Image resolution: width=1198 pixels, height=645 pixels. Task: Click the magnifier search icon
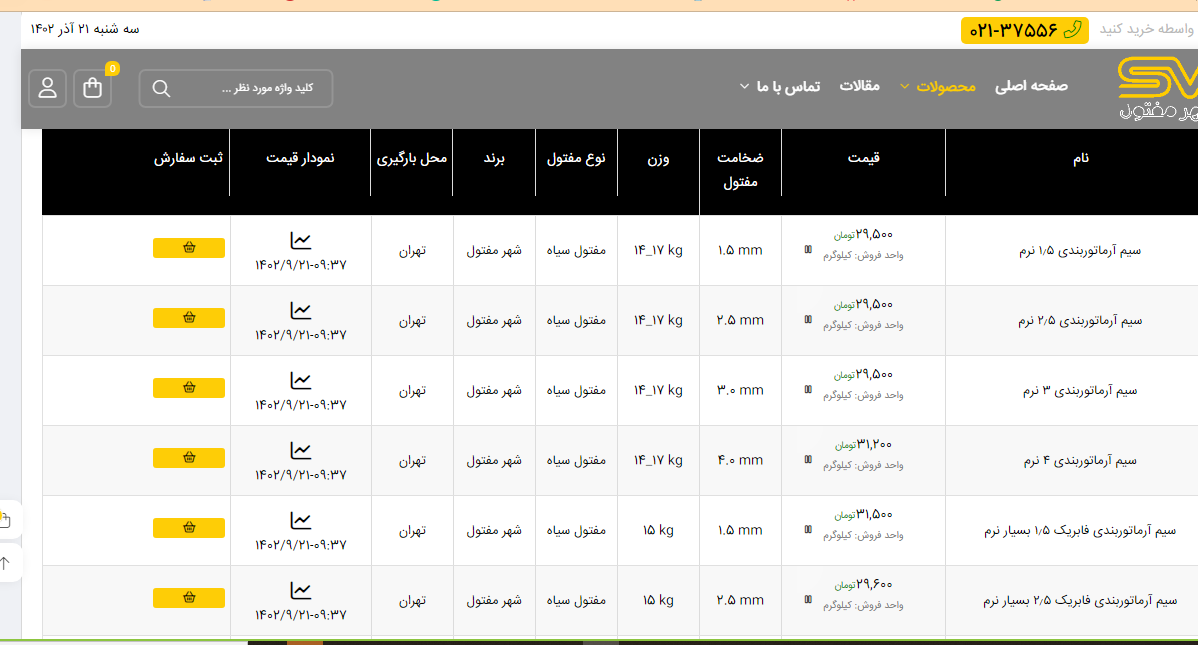(x=161, y=88)
